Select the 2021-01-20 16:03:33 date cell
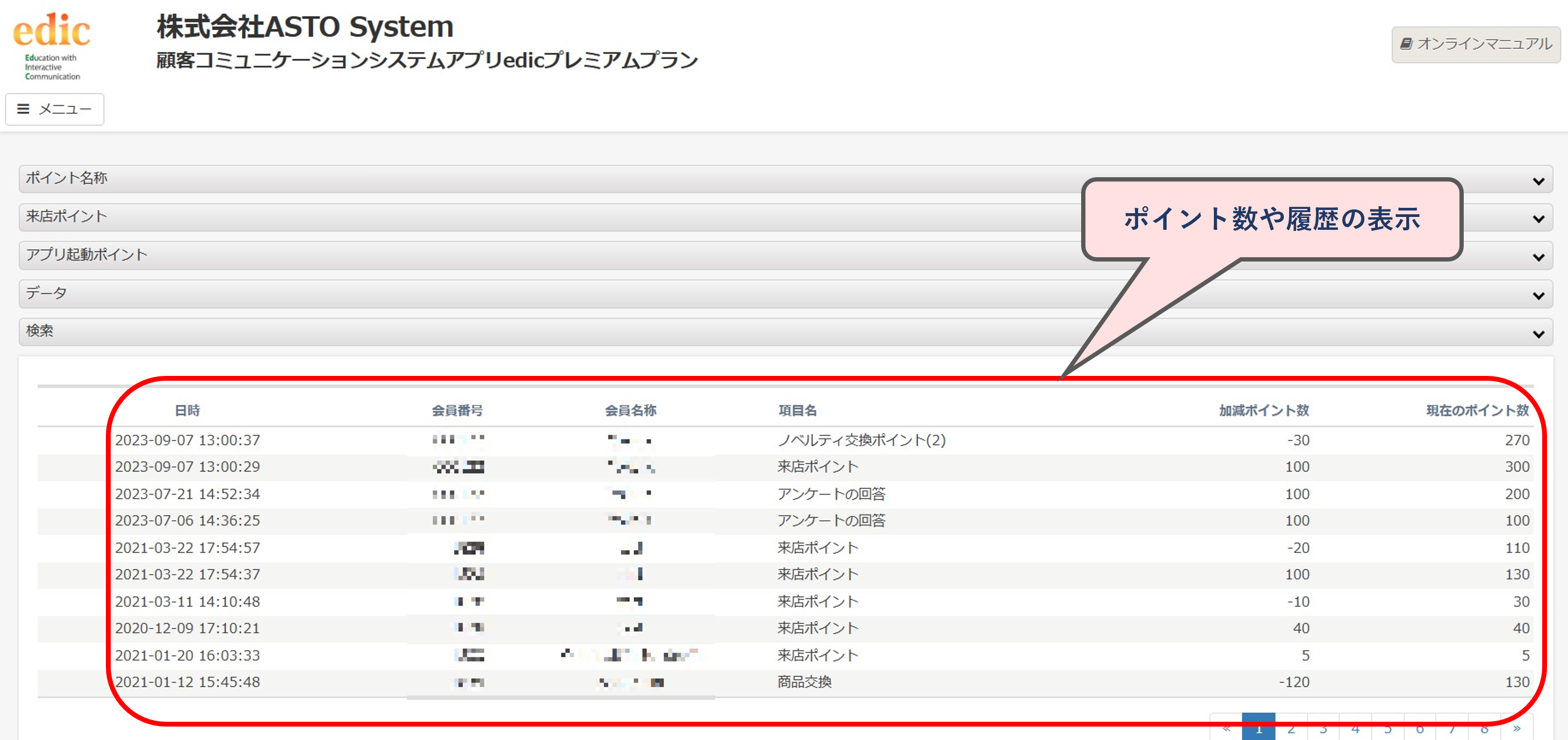The height and width of the screenshot is (740, 1568). click(188, 655)
